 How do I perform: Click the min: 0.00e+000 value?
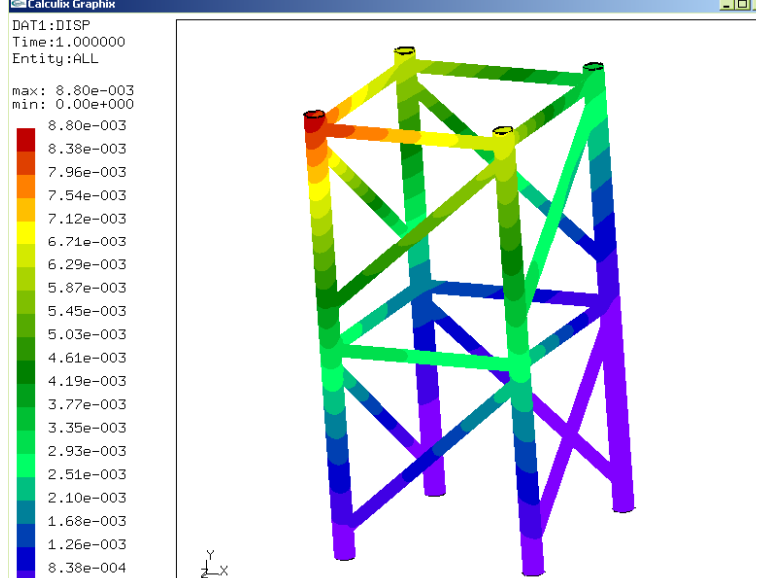[73, 104]
